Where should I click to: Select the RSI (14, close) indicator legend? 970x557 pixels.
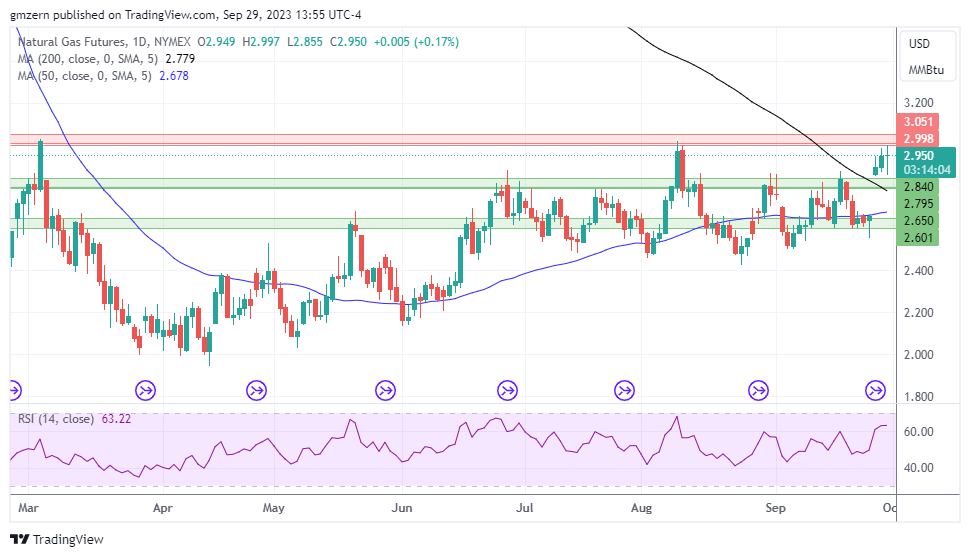(56, 419)
